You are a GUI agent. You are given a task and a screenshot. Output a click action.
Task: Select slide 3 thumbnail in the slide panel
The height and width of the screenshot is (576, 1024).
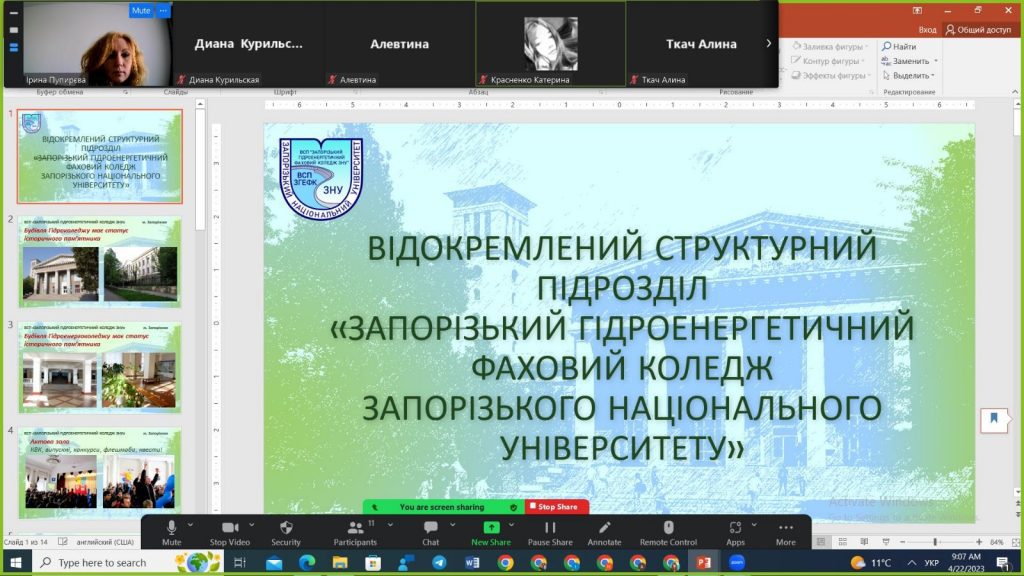pyautogui.click(x=100, y=368)
